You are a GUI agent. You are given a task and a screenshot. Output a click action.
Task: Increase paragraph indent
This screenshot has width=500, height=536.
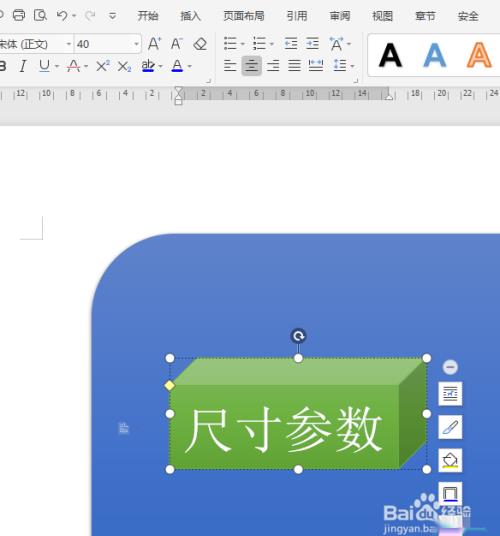(x=312, y=44)
